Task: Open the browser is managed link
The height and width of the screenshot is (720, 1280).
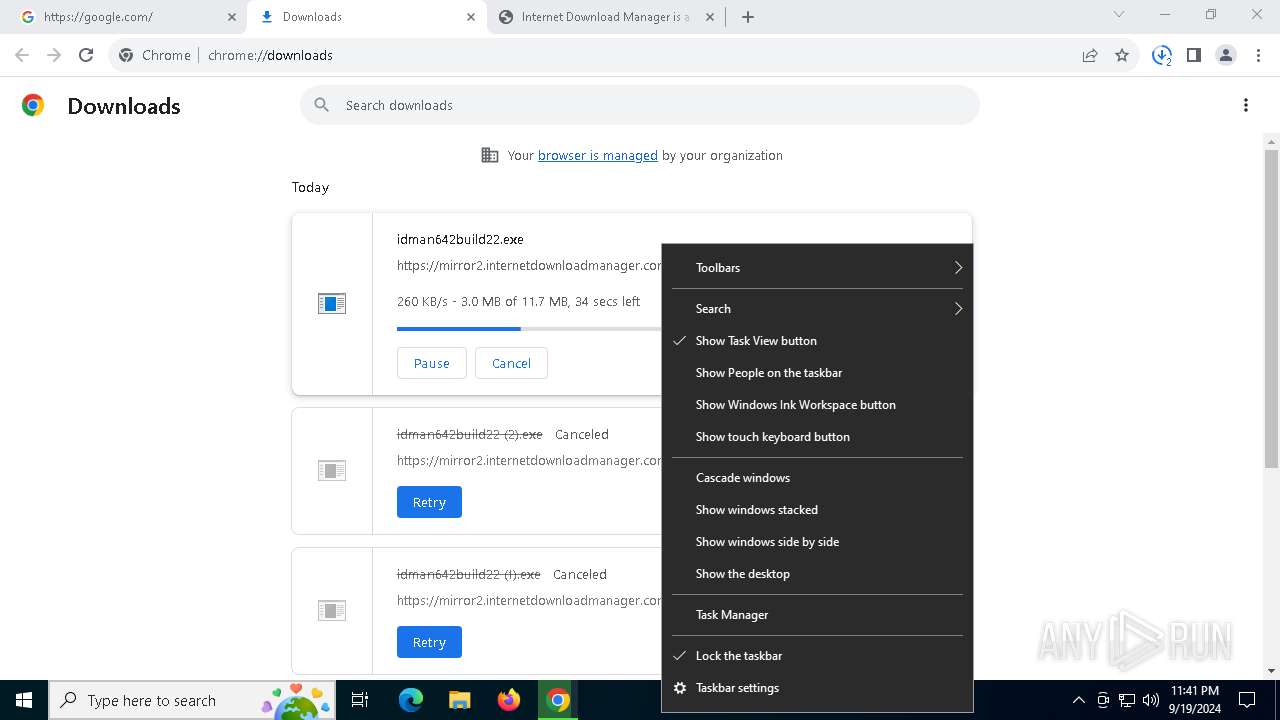Action: 598,155
